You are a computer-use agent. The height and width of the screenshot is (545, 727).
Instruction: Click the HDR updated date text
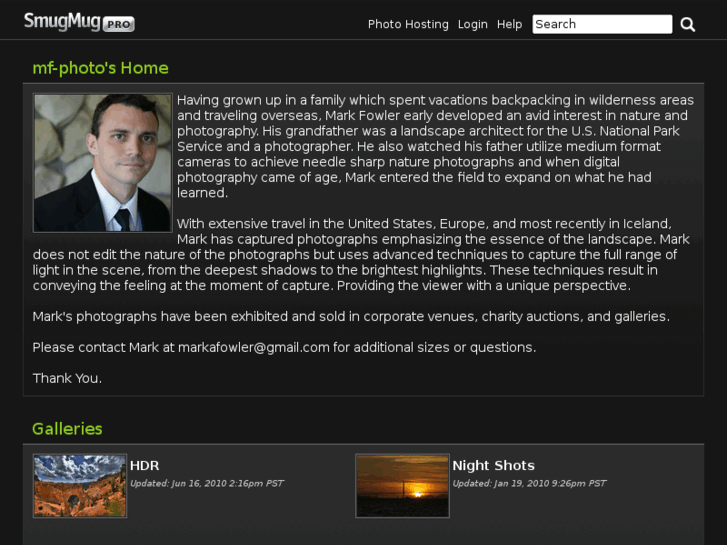(207, 484)
